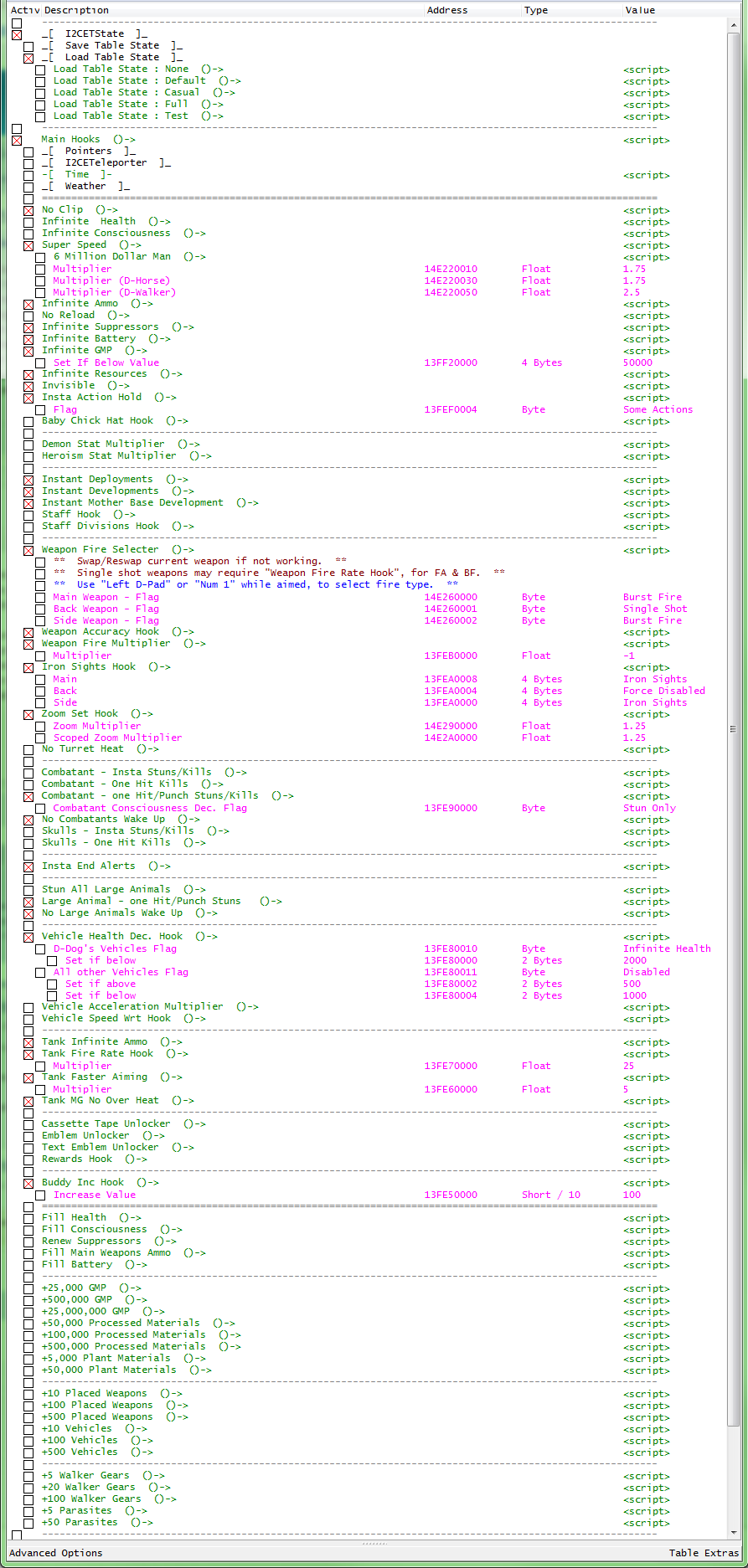This screenshot has height=1568, width=748.
Task: Tick the Infinite Health checkbox
Action: point(28,223)
